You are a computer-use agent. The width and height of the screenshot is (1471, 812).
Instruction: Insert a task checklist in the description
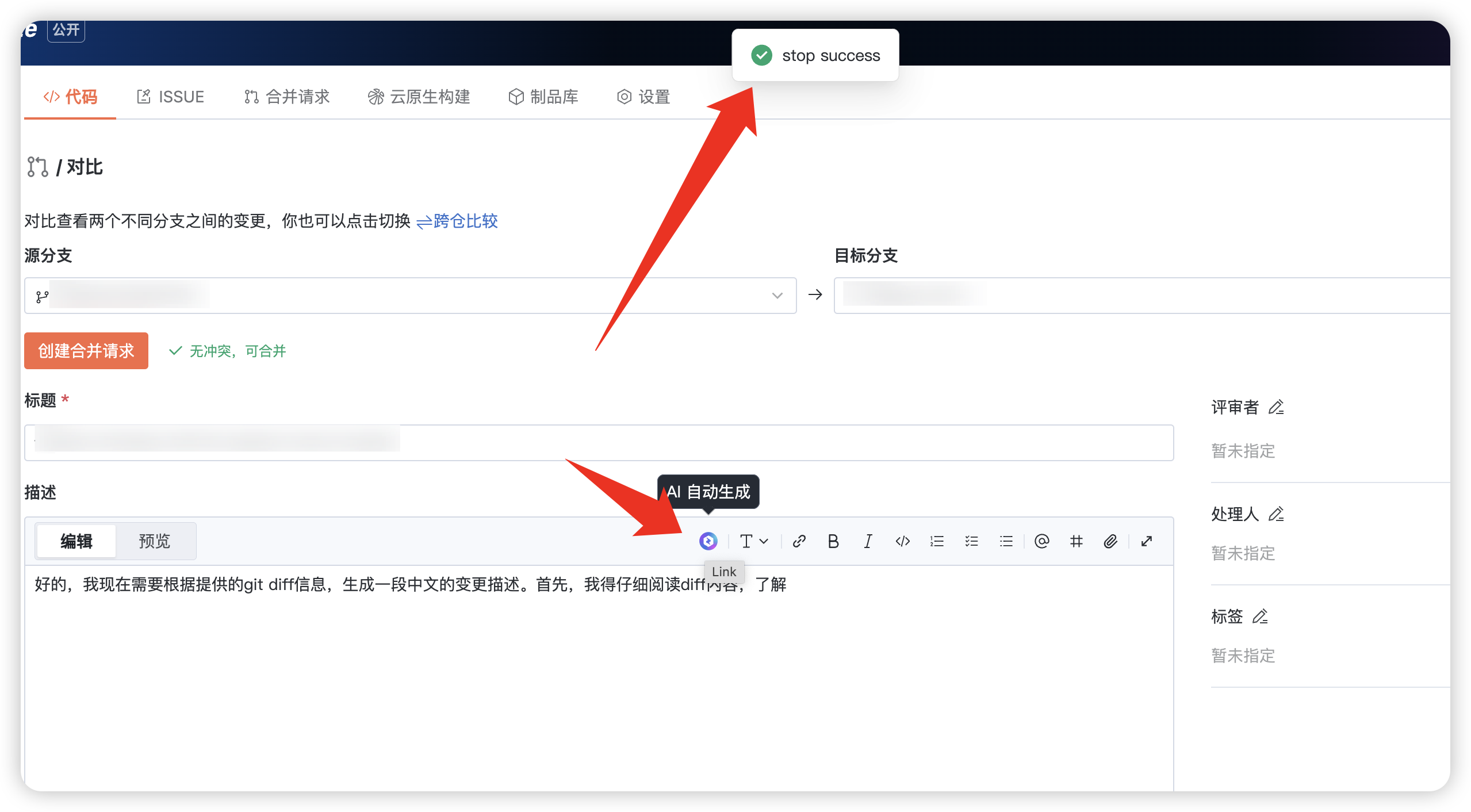coord(971,541)
